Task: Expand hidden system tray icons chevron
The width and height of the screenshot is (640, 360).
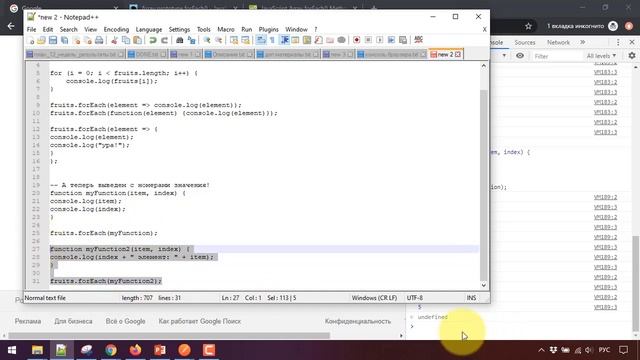Action: click(x=541, y=350)
